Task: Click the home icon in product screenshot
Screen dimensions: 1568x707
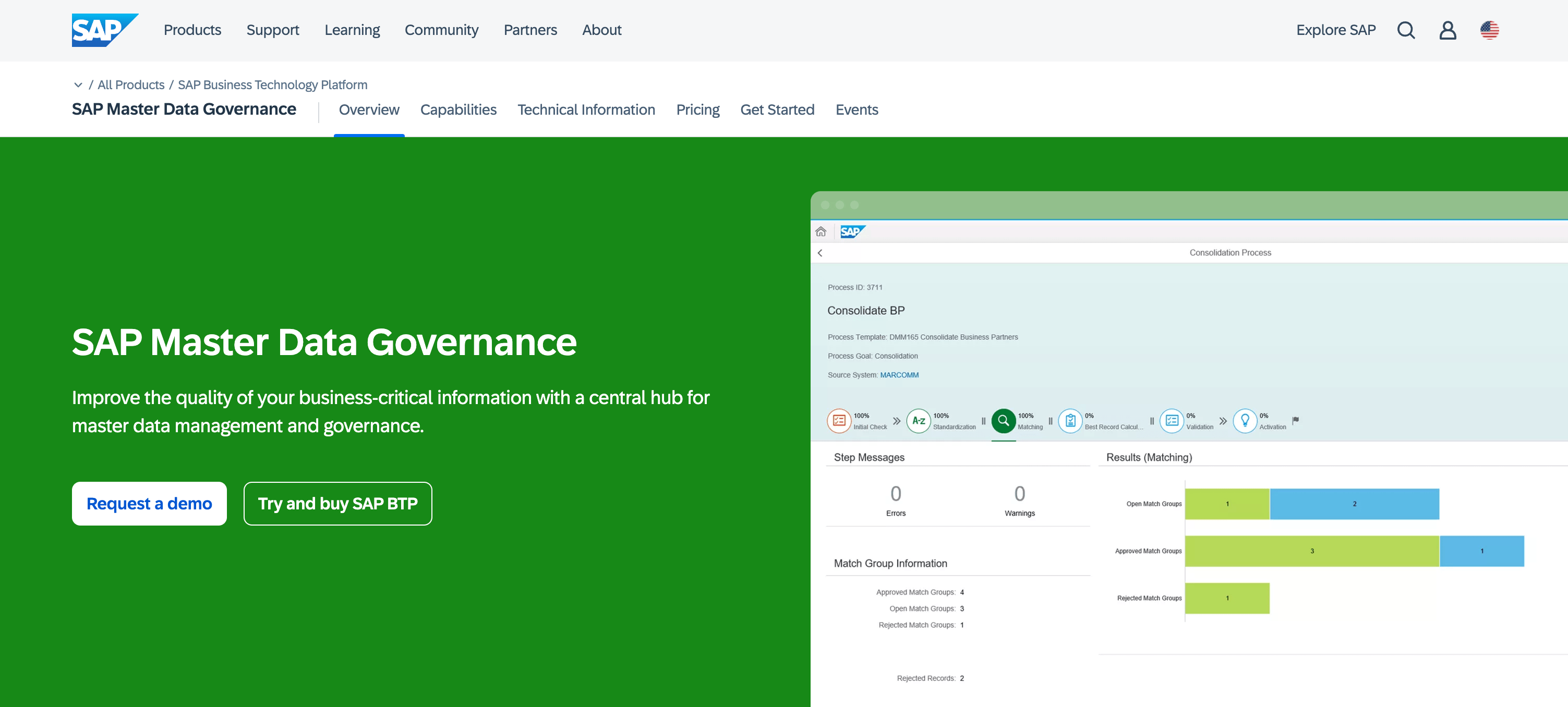Action: 821,231
